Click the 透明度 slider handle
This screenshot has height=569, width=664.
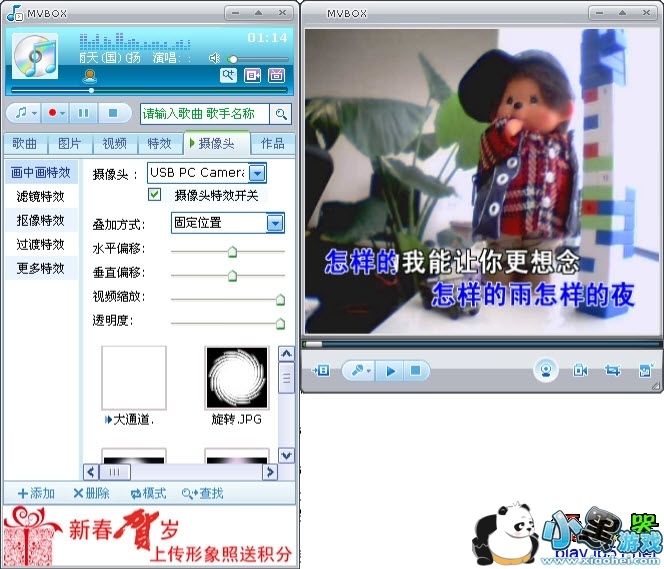[x=280, y=324]
